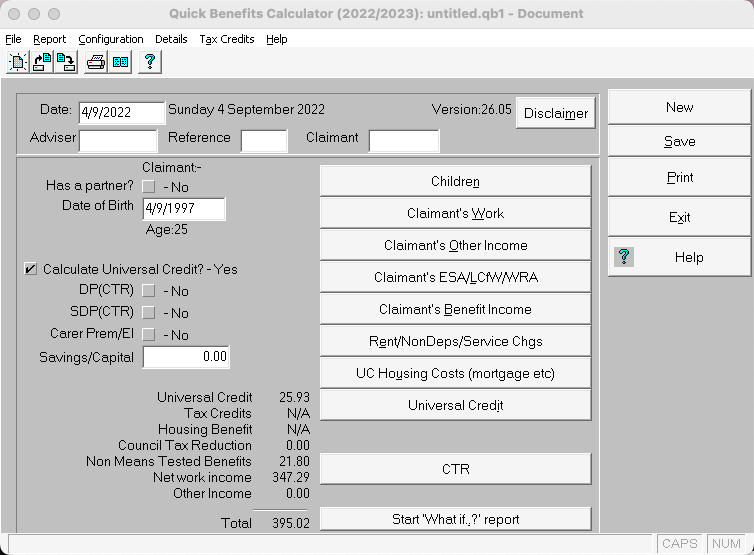Click the print preview toolbar icon
The height and width of the screenshot is (555, 754).
[x=120, y=62]
